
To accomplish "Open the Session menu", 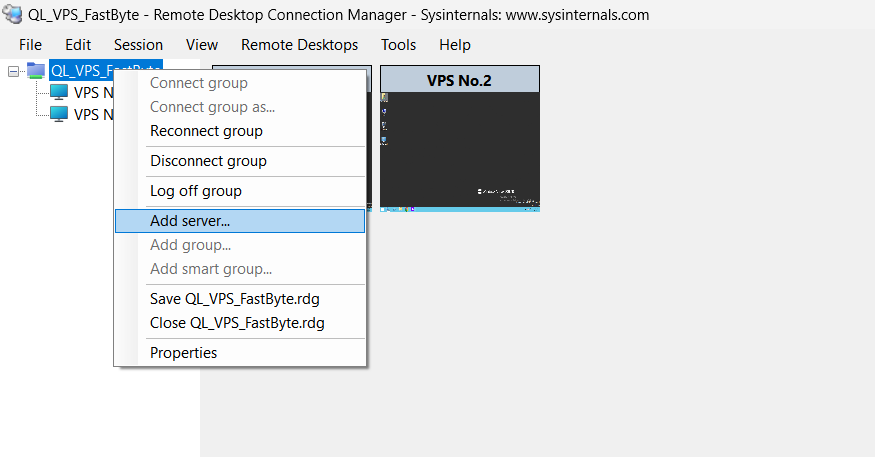I will pyautogui.click(x=138, y=45).
